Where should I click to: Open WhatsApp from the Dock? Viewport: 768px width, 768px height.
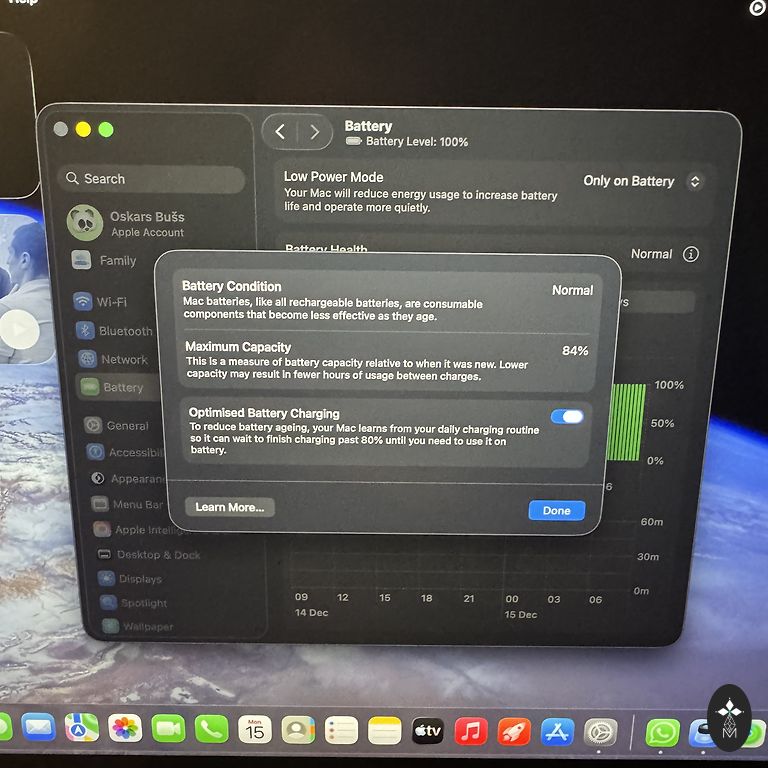[662, 732]
